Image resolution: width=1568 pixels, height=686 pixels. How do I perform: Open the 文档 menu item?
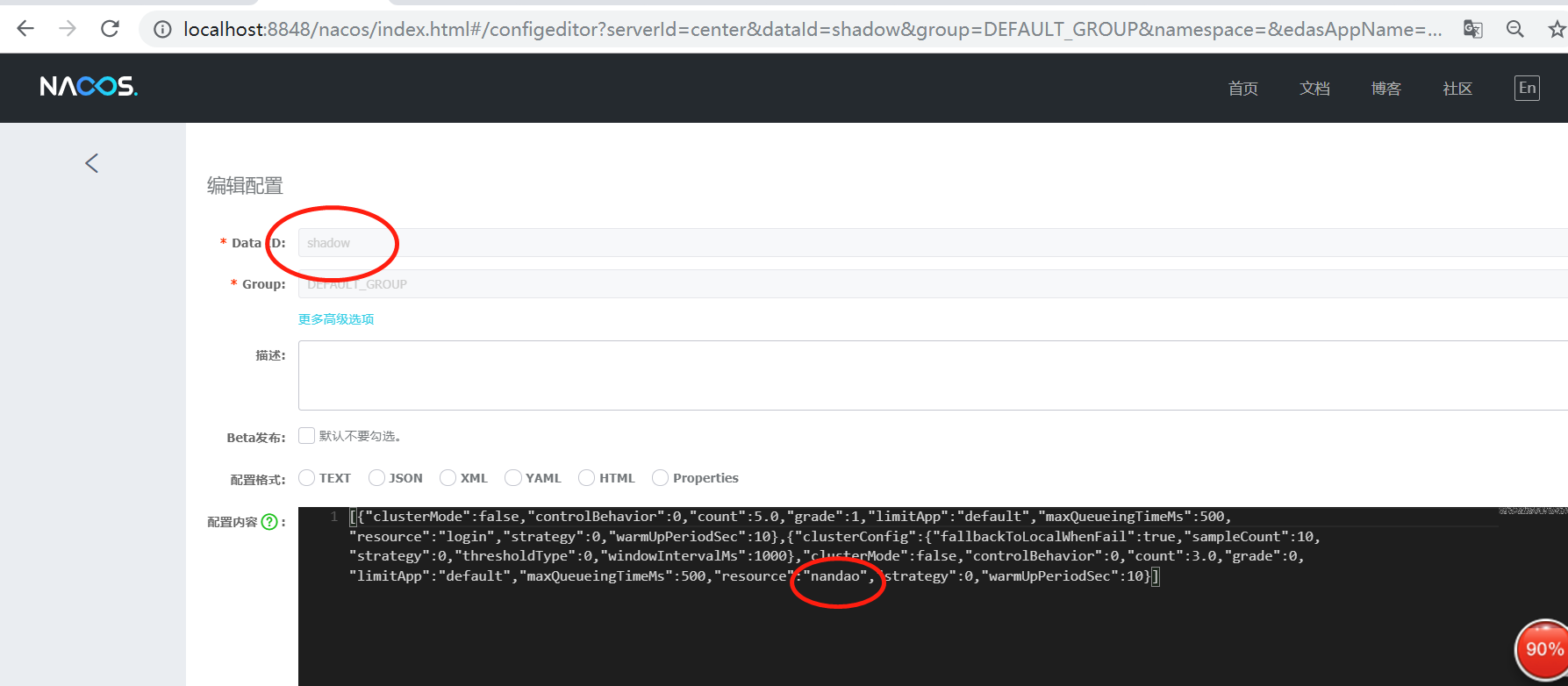[x=1314, y=89]
